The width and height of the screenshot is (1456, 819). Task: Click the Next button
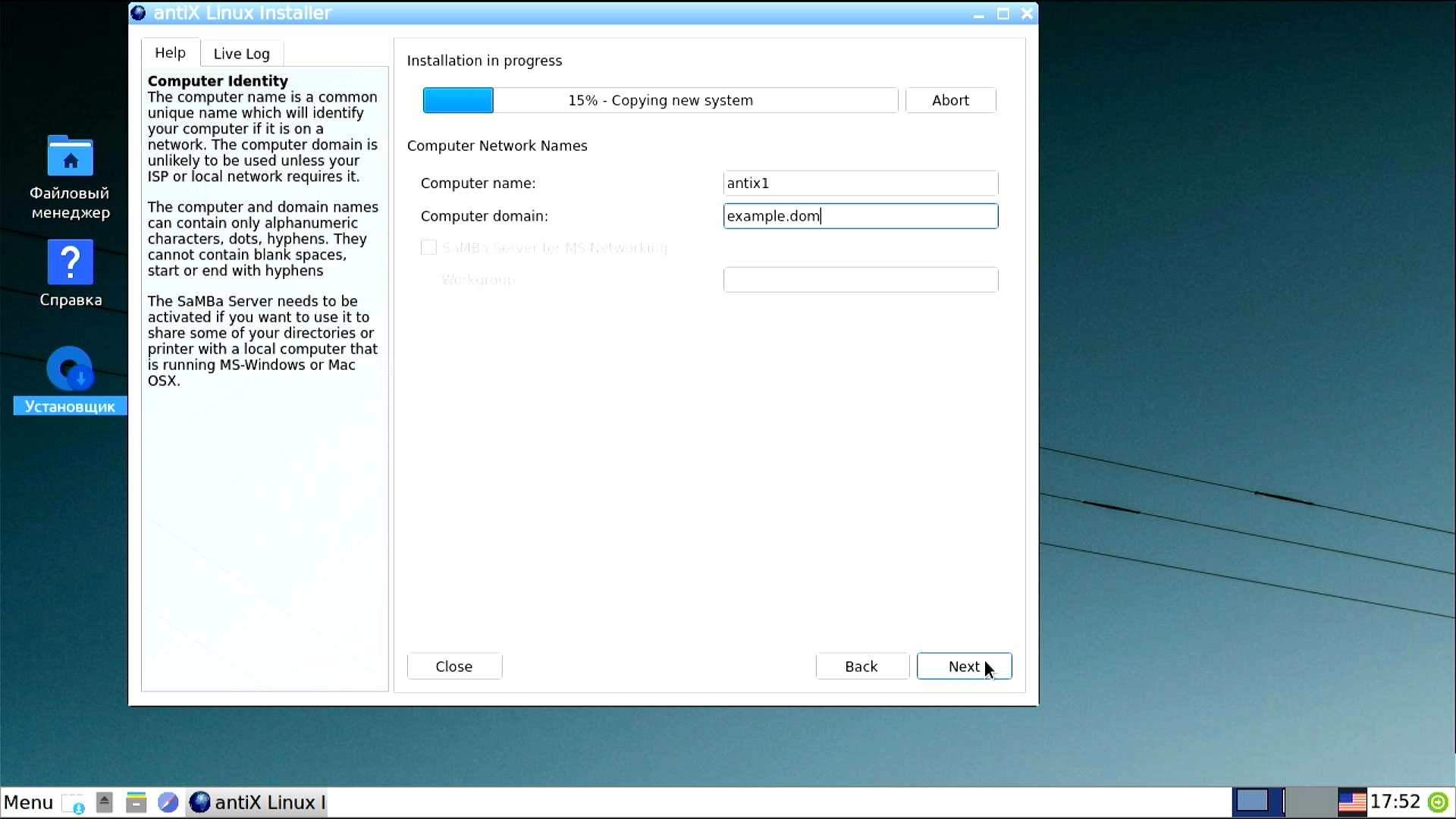pyautogui.click(x=964, y=666)
